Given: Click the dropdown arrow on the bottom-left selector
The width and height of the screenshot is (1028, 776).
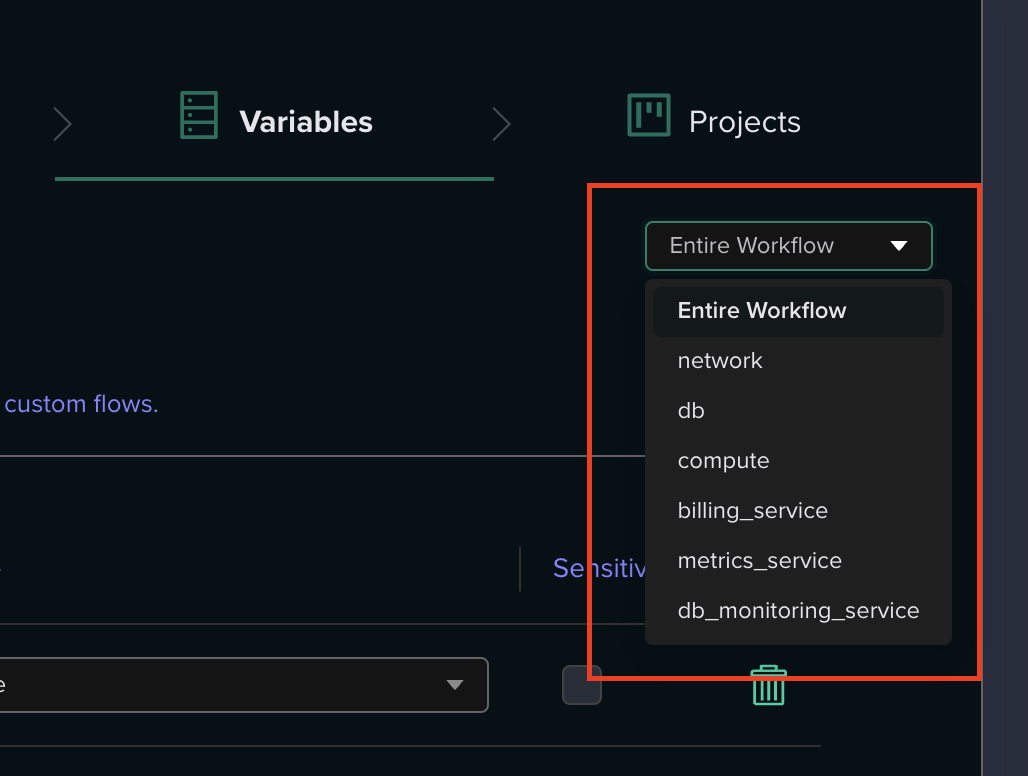Looking at the screenshot, I should tap(456, 685).
